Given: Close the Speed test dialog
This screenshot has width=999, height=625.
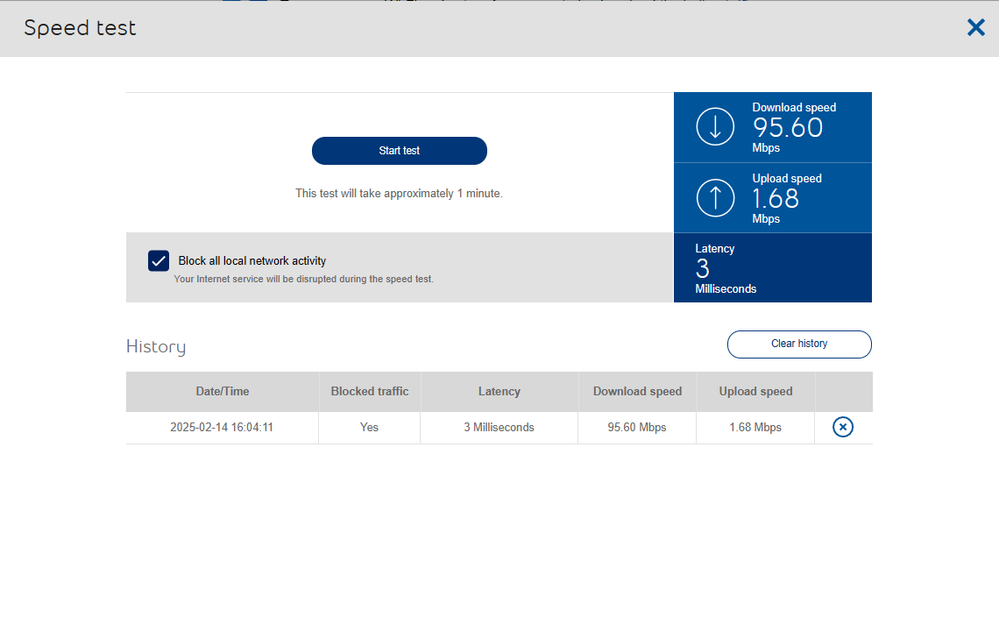Looking at the screenshot, I should (976, 27).
